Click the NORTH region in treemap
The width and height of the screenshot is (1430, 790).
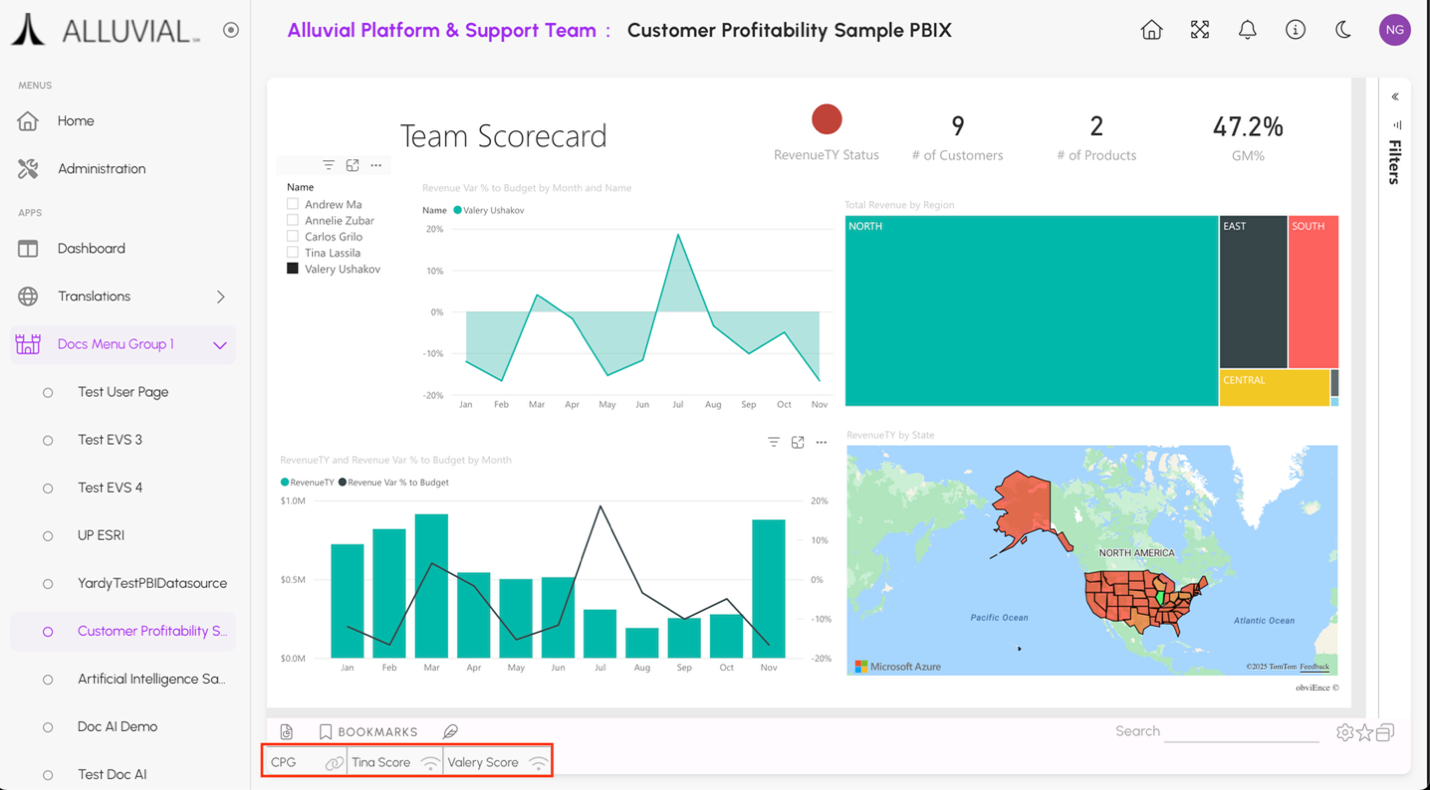[1030, 310]
